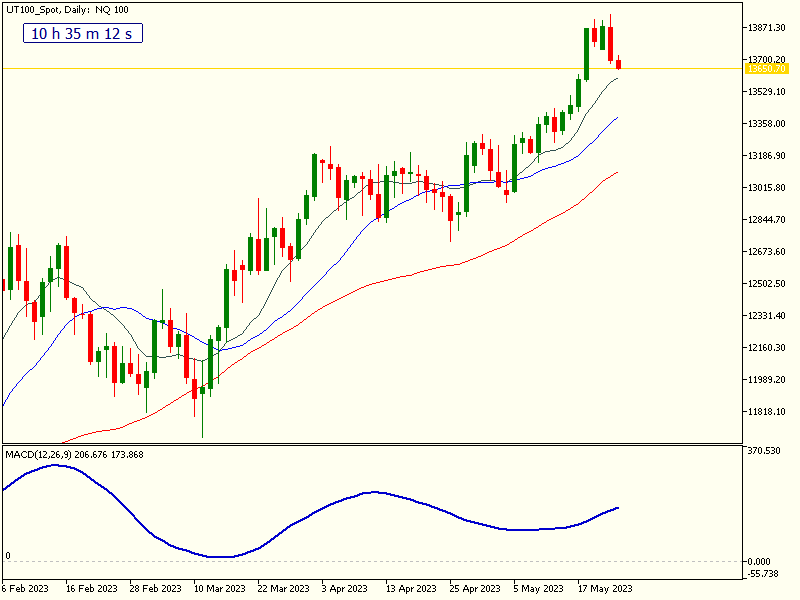Click the 3 Apr 2023 date label
This screenshot has width=800, height=600.
pyautogui.click(x=348, y=589)
